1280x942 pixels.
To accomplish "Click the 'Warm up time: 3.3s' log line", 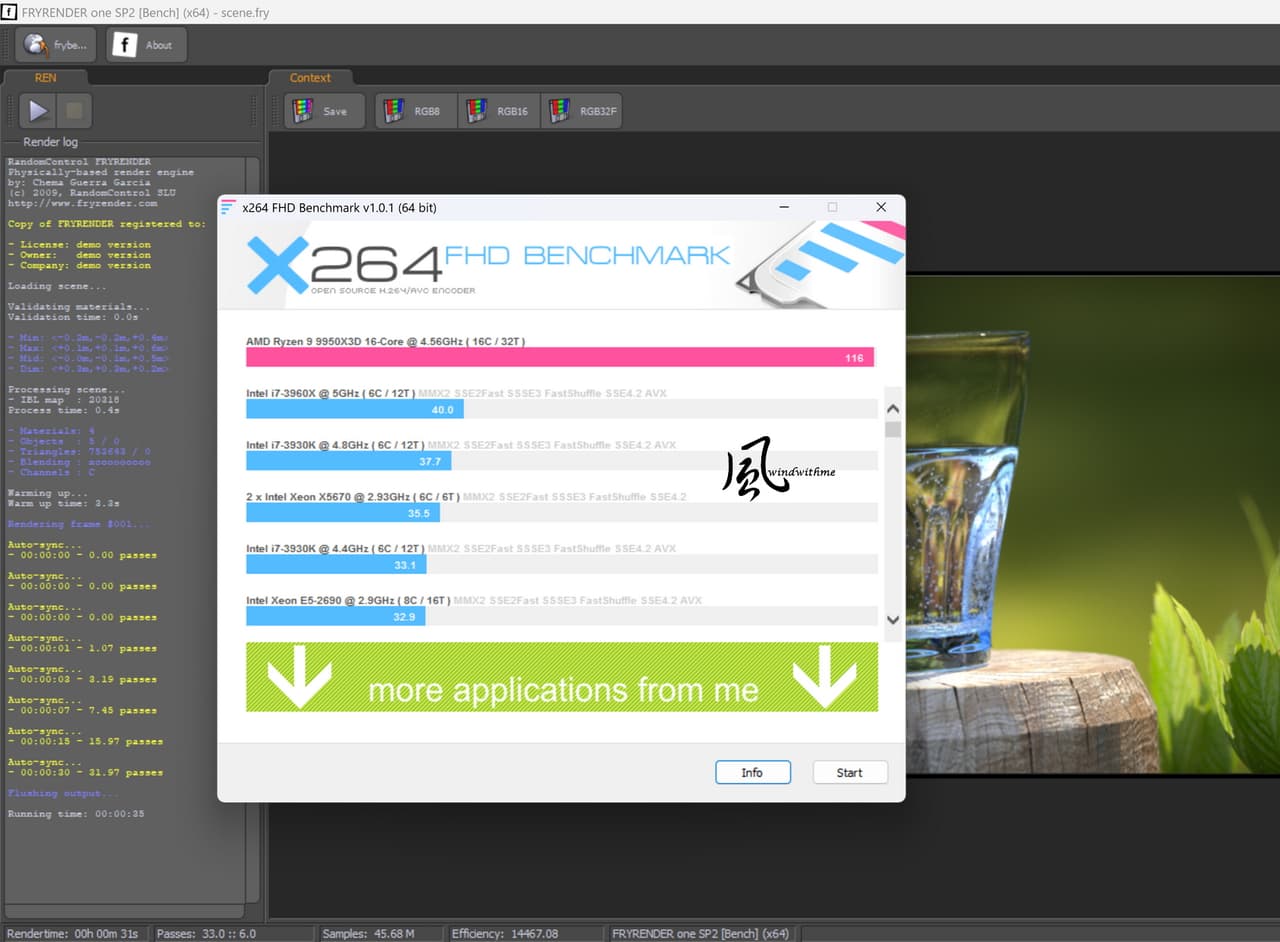I will pyautogui.click(x=64, y=503).
